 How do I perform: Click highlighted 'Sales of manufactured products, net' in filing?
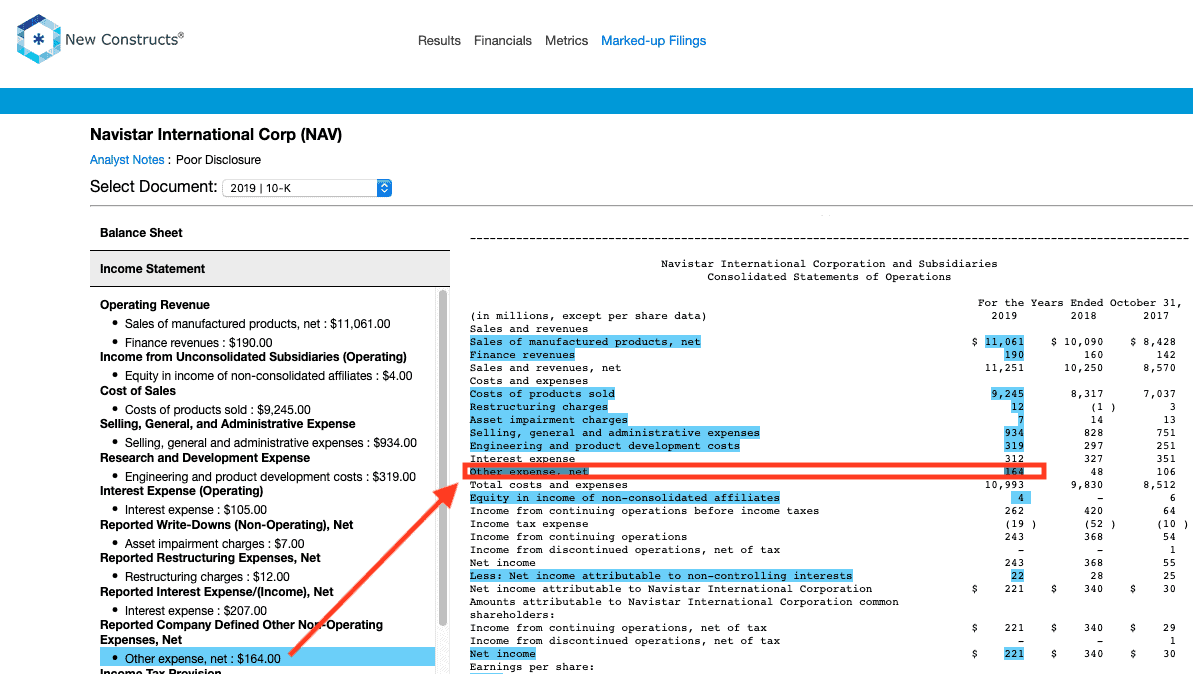click(x=584, y=342)
